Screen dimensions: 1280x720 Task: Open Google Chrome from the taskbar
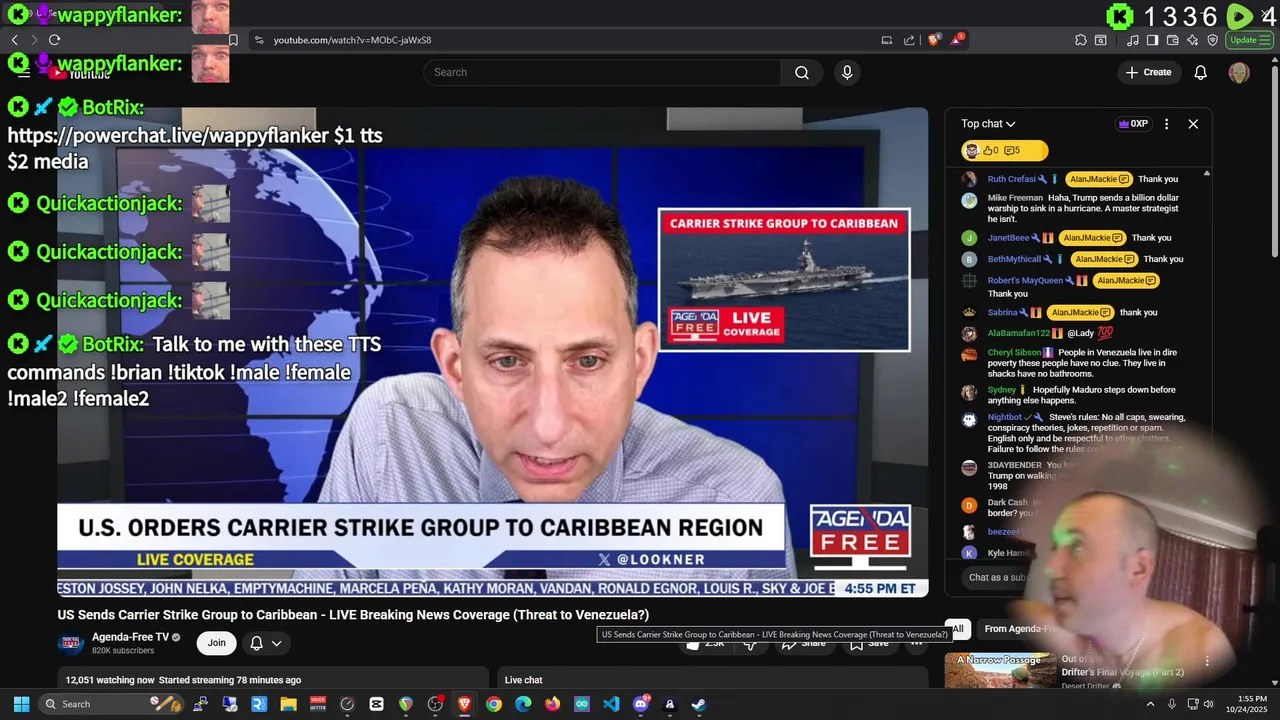[494, 704]
